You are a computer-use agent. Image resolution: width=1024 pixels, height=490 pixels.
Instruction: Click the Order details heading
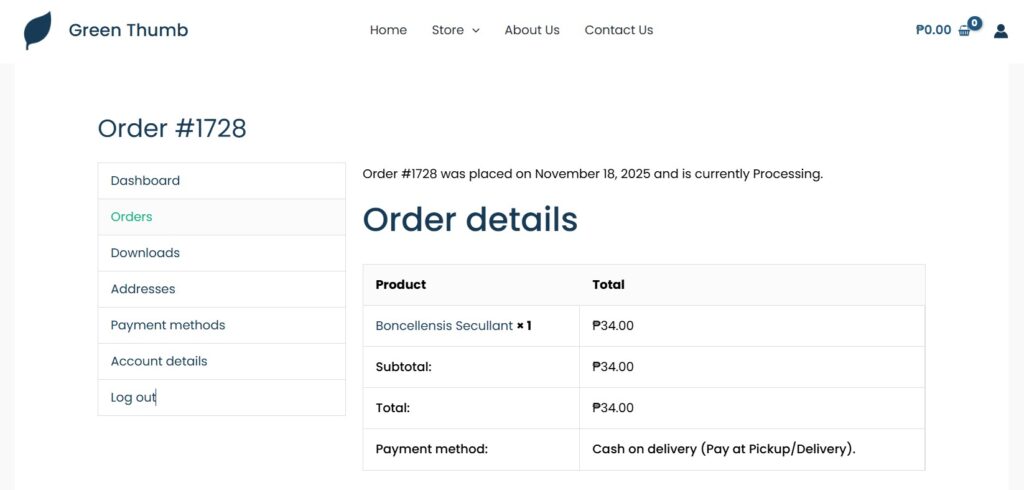click(470, 219)
